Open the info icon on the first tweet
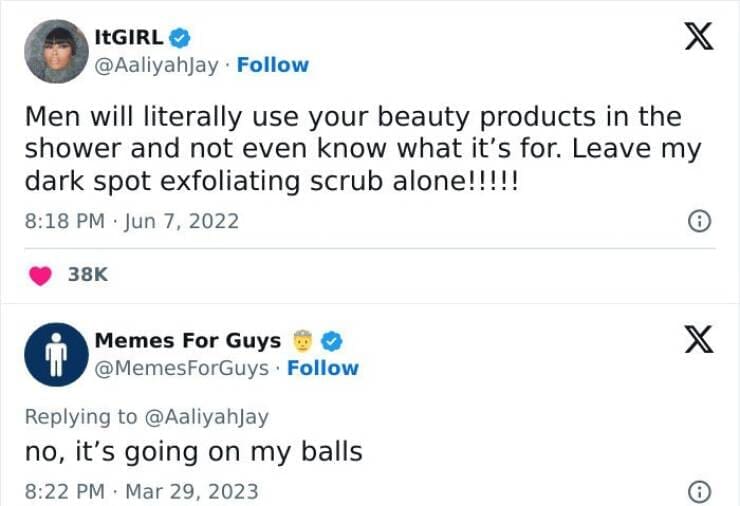740x506 pixels. coord(700,222)
